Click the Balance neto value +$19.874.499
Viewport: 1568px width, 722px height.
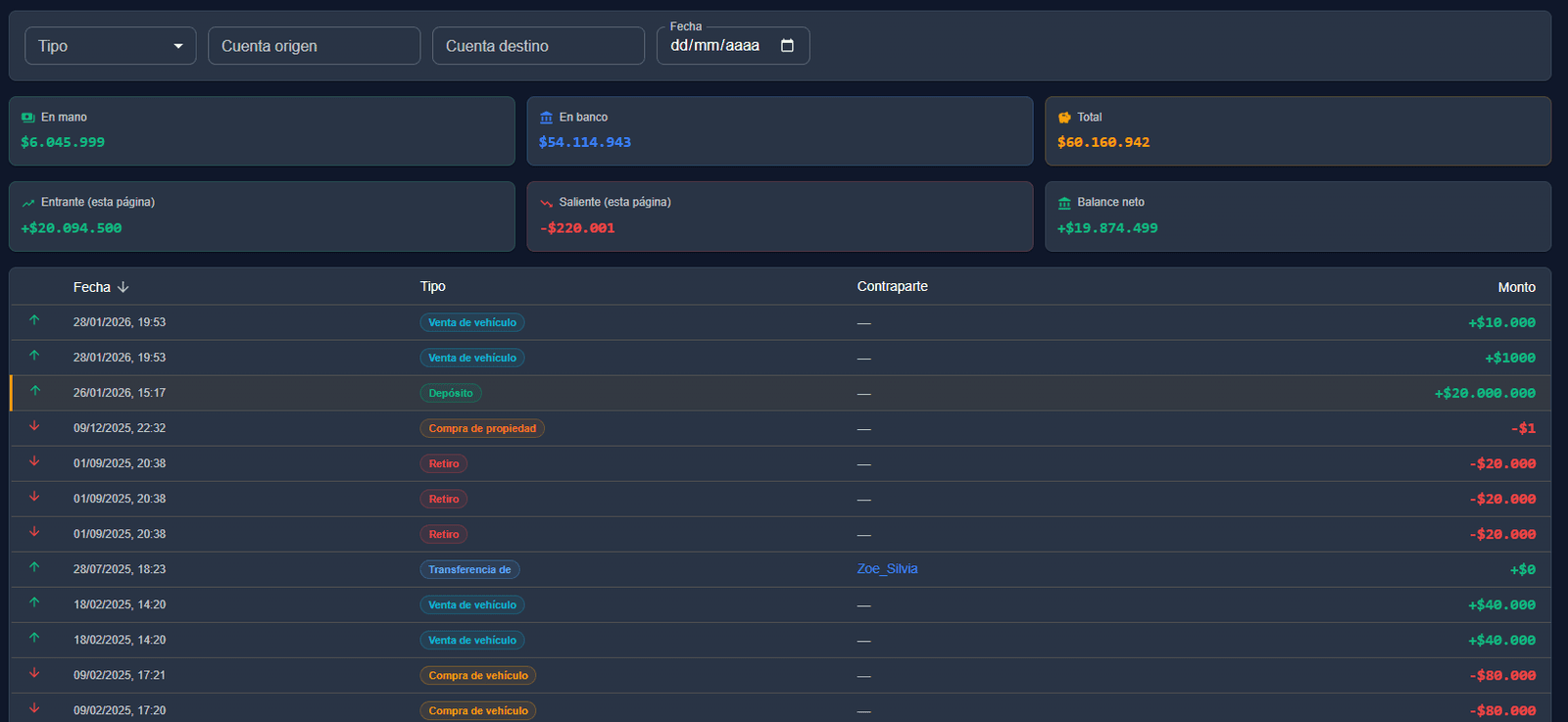[x=1107, y=228]
